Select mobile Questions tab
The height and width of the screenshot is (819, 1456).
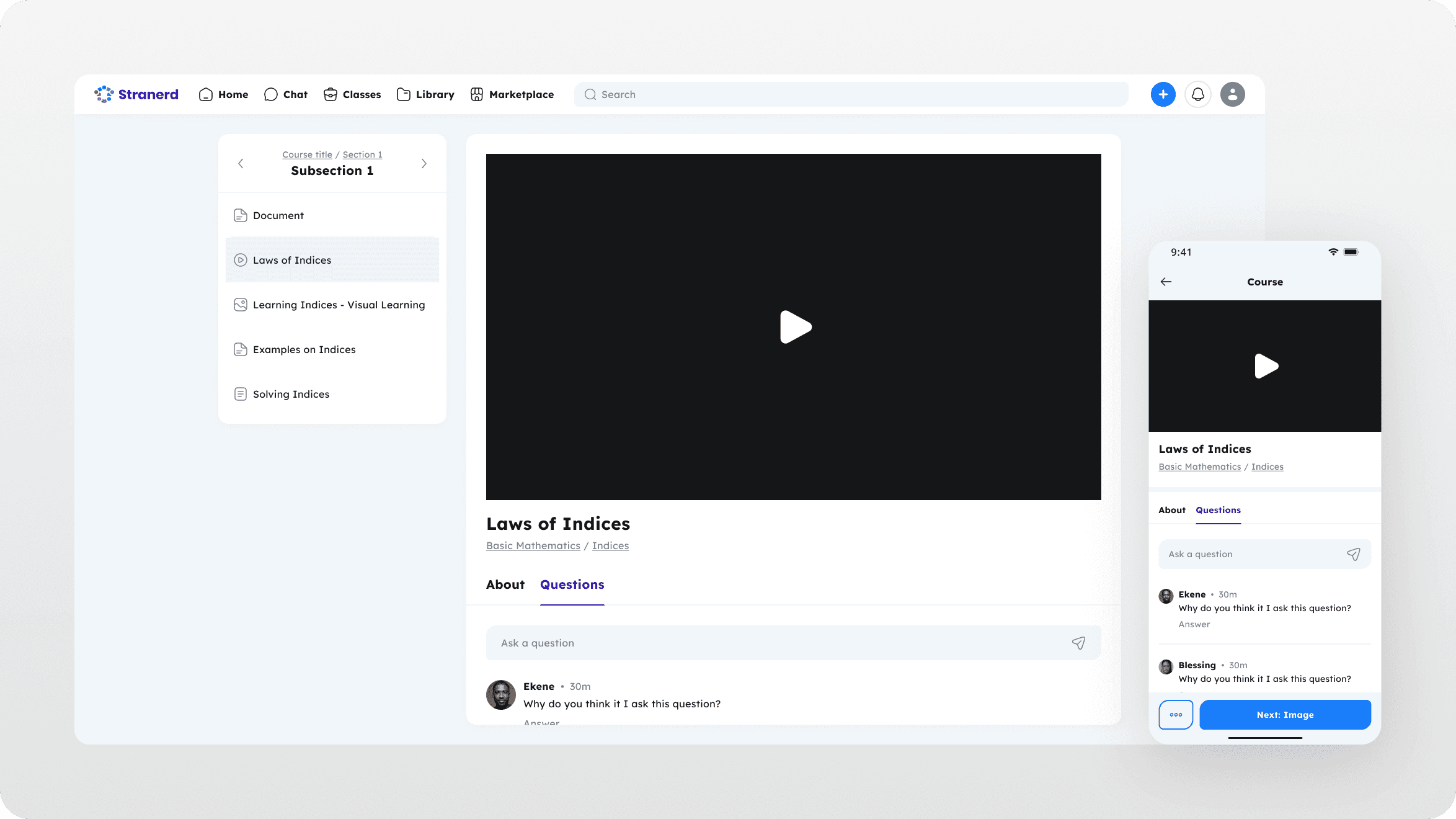1218,510
